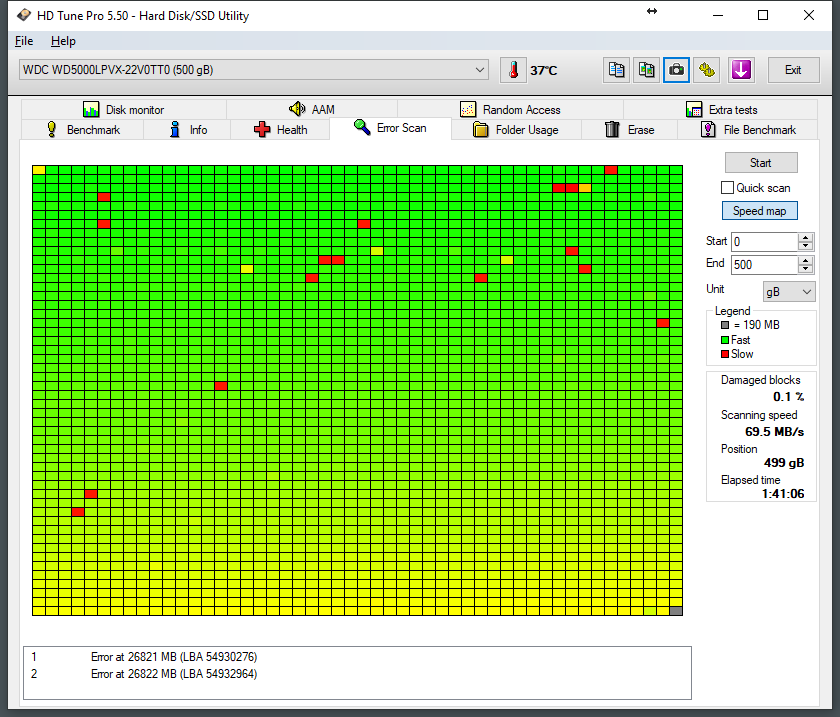Click the camera save screenshot icon
Image resolution: width=840 pixels, height=717 pixels.
click(x=677, y=70)
